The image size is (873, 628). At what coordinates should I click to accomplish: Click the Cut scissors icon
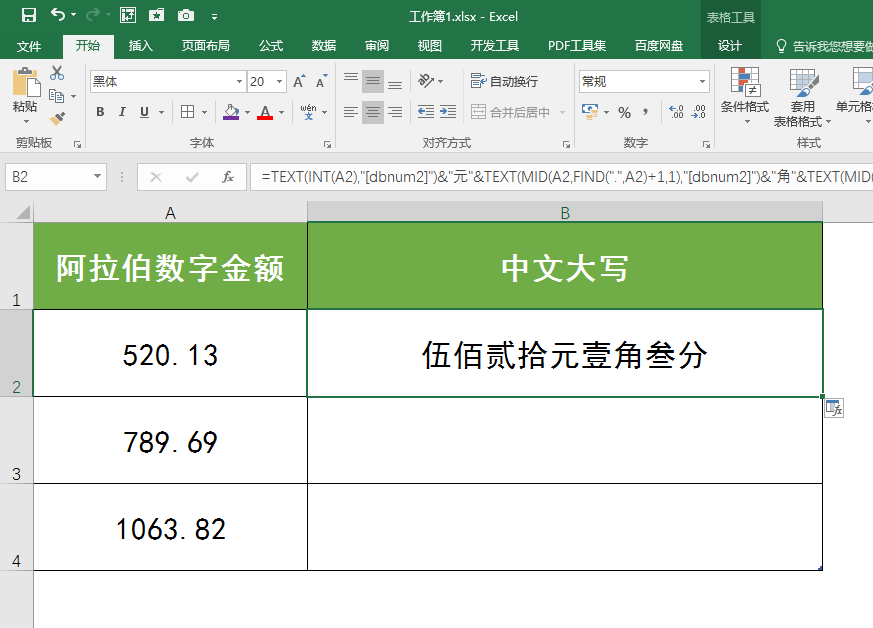tap(57, 73)
